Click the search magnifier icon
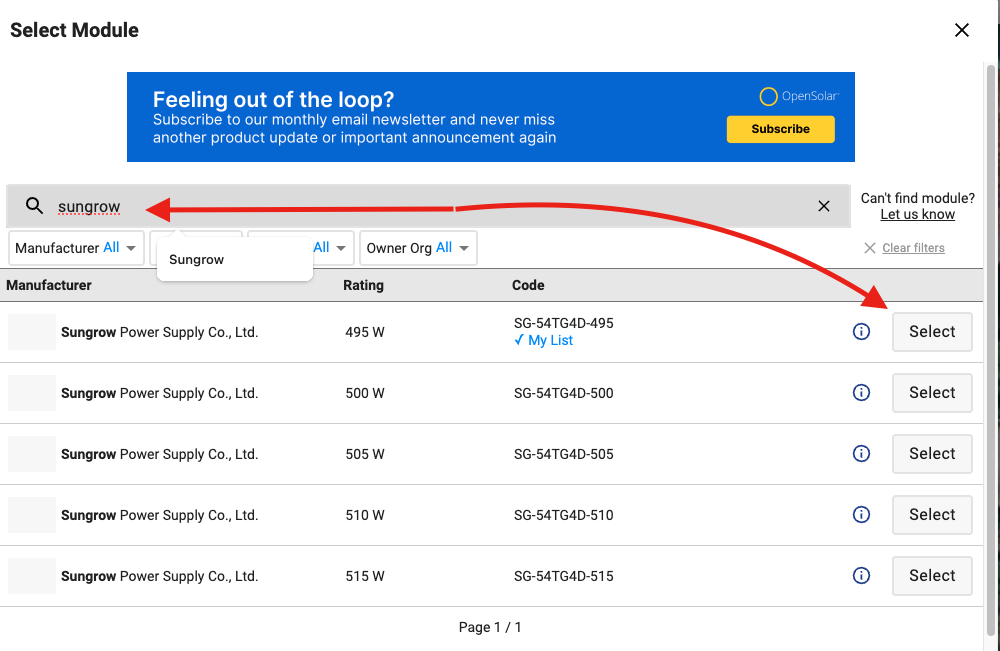 point(34,205)
